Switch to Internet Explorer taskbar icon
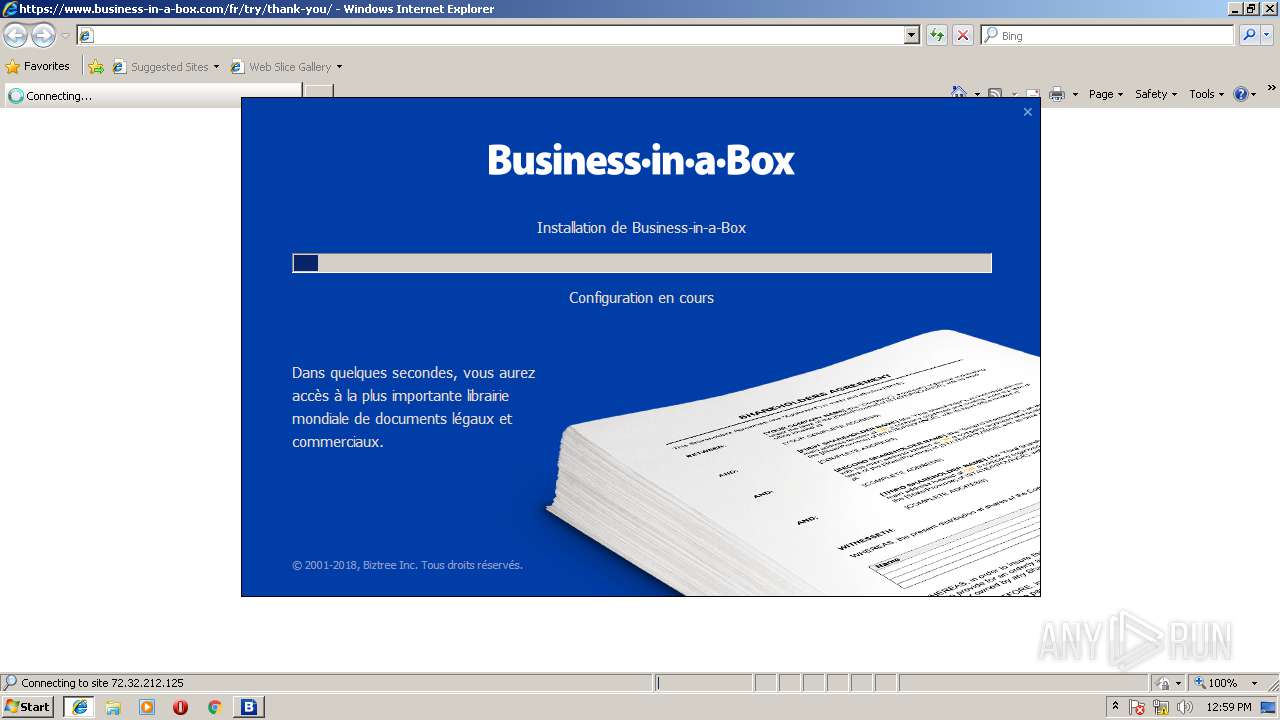This screenshot has width=1280, height=720. tap(79, 707)
